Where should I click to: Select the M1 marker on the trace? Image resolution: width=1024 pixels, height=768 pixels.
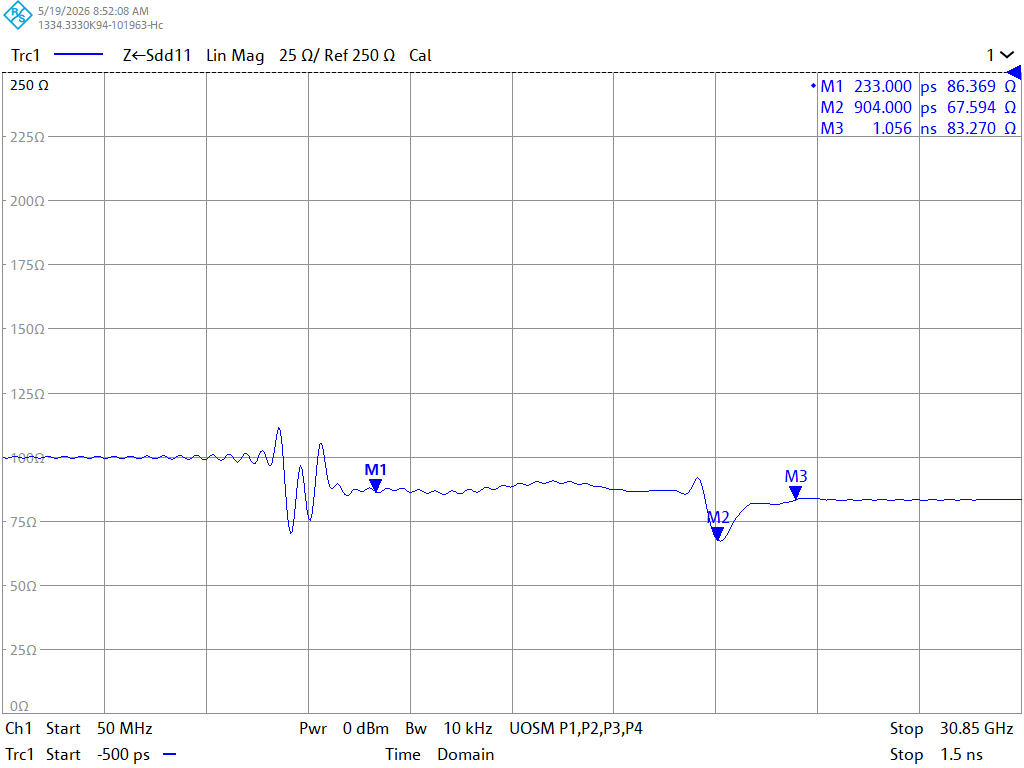[376, 485]
